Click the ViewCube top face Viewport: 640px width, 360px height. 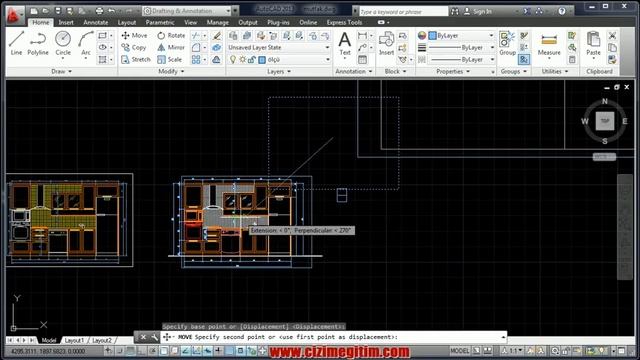coord(604,121)
